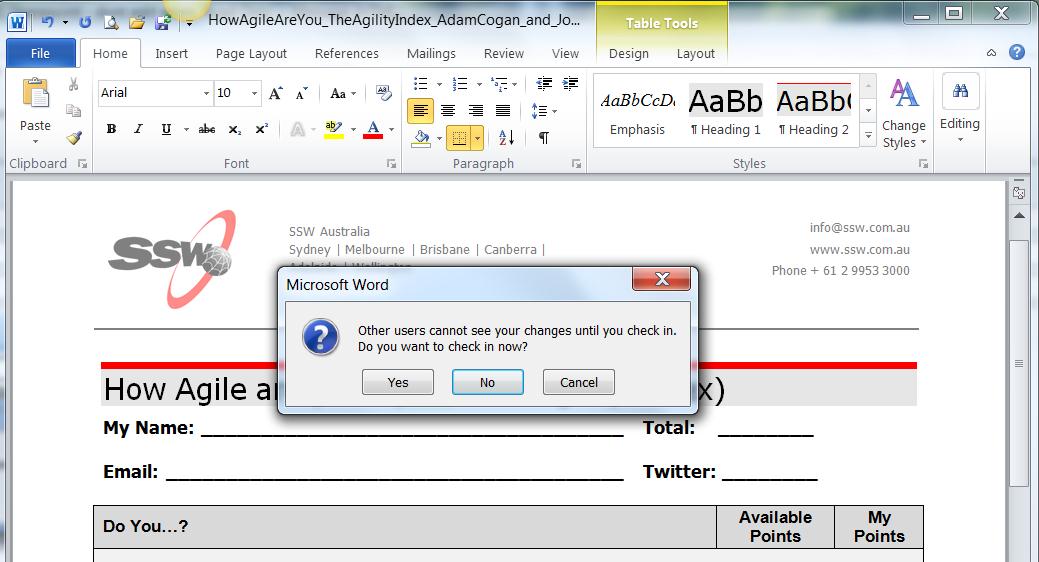Open the Design tab under Table Tools

[628, 54]
